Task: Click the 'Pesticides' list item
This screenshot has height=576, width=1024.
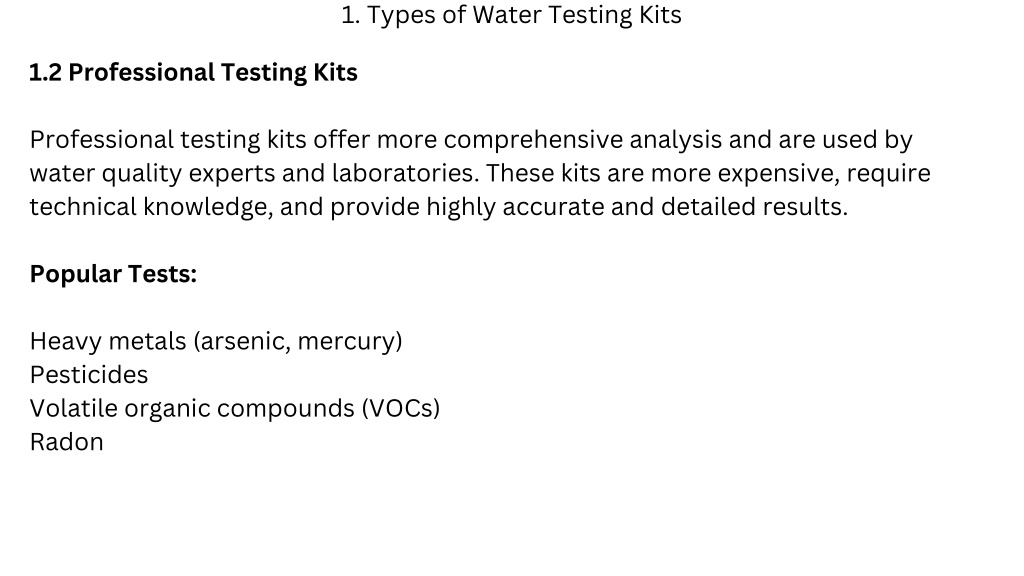Action: 89,375
